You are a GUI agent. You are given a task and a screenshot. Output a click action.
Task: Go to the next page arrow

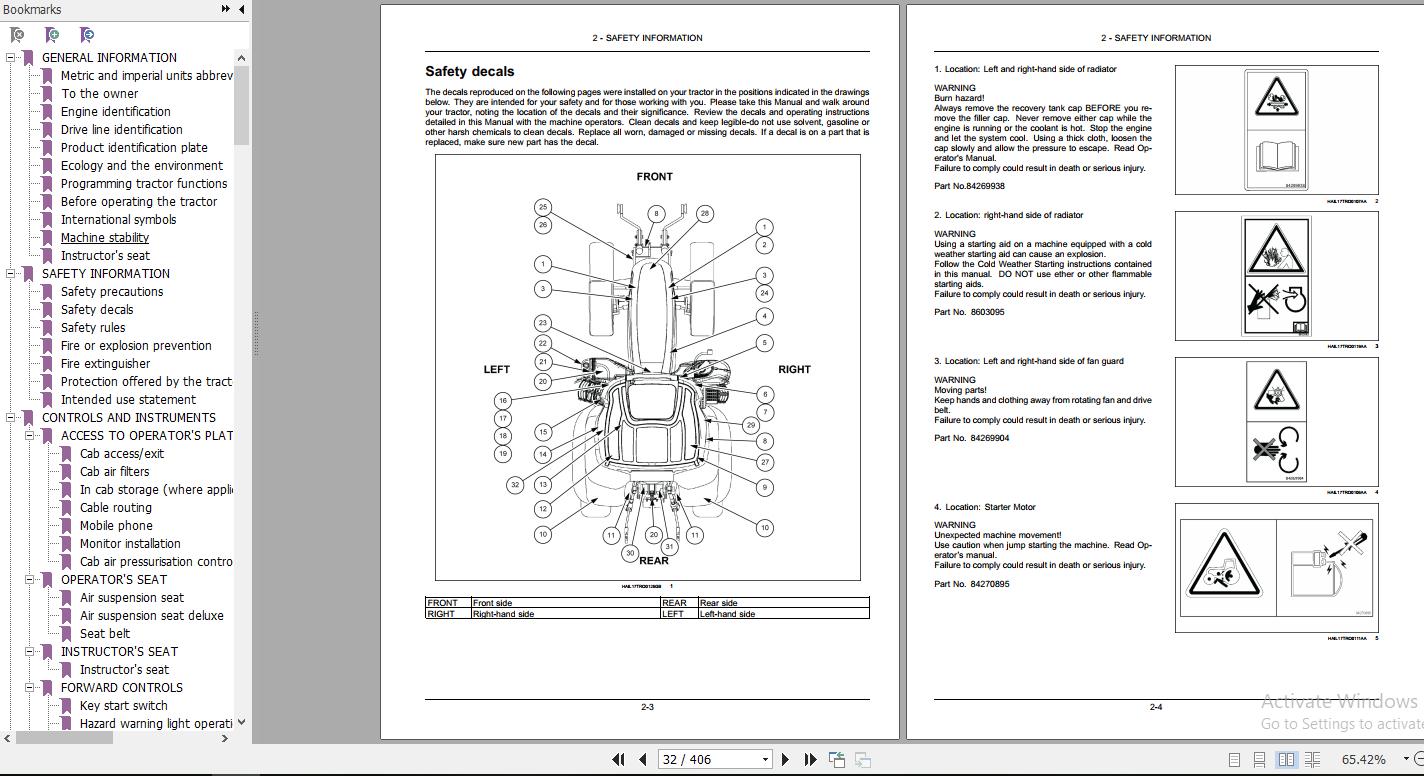pyautogui.click(x=785, y=759)
